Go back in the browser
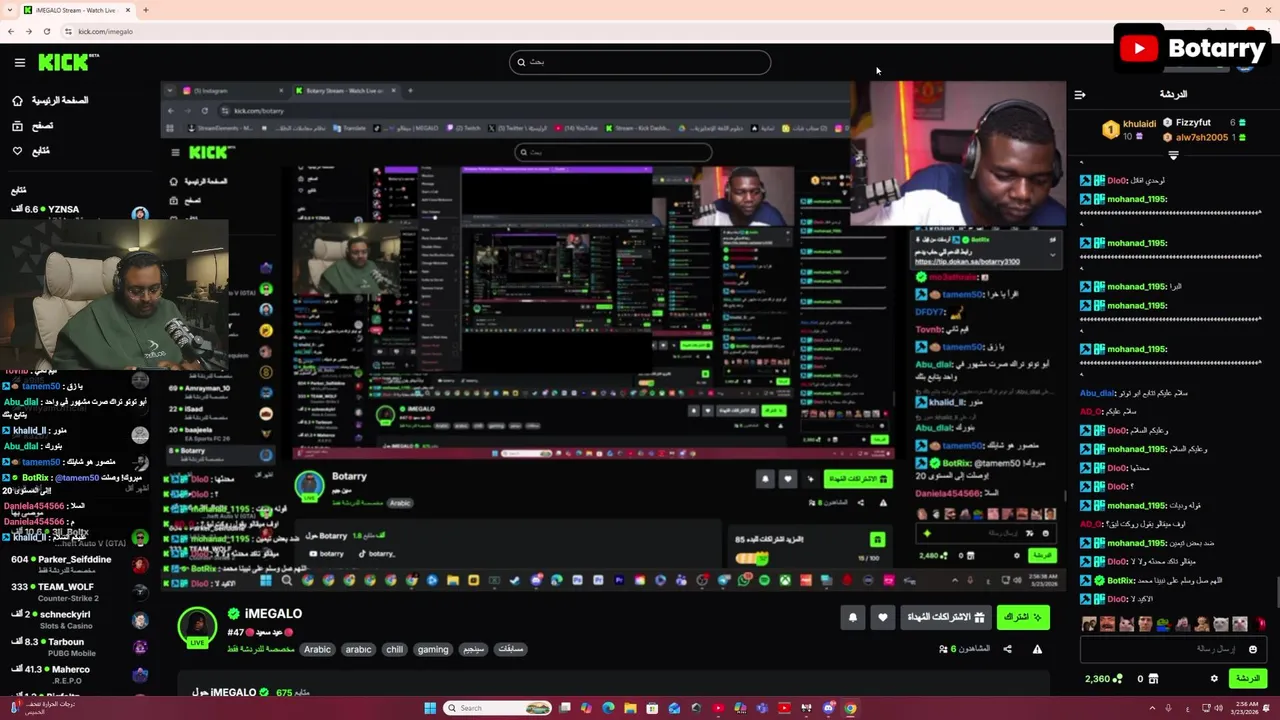This screenshot has height=720, width=1280. click(x=11, y=31)
